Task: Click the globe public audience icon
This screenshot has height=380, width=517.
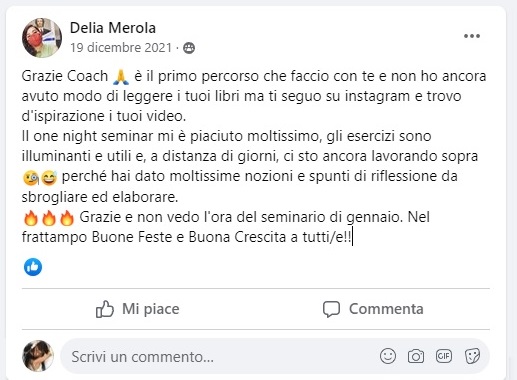Action: click(x=189, y=48)
